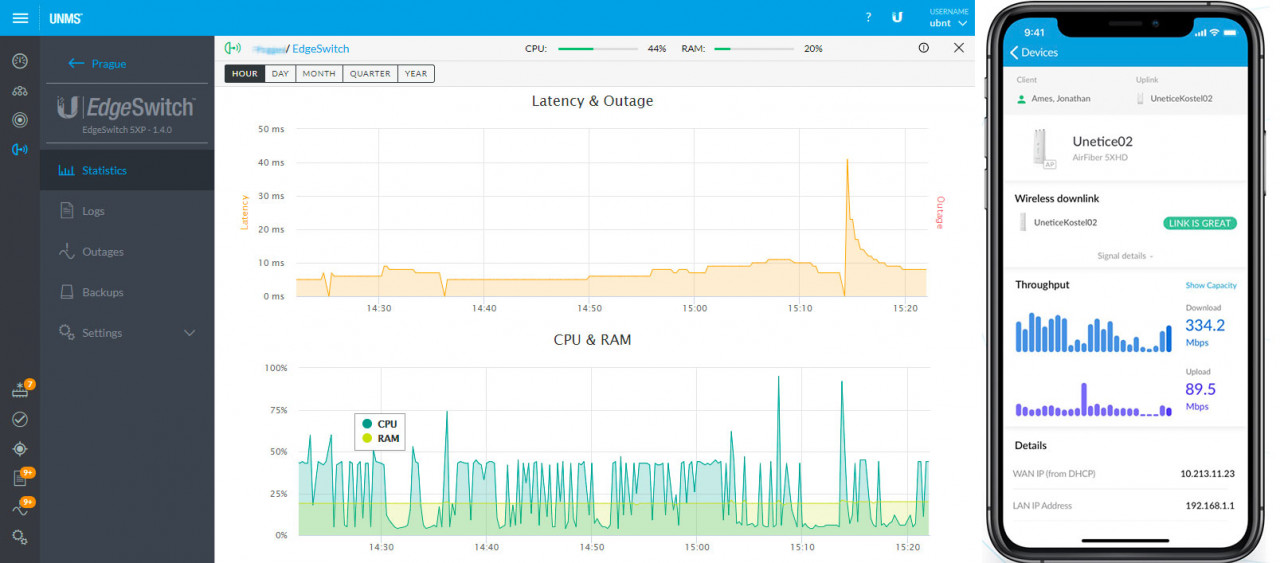Viewport: 1280px width, 563px height.
Task: Tap the LAN IP 192.168.1.1 value
Action: point(1209,506)
